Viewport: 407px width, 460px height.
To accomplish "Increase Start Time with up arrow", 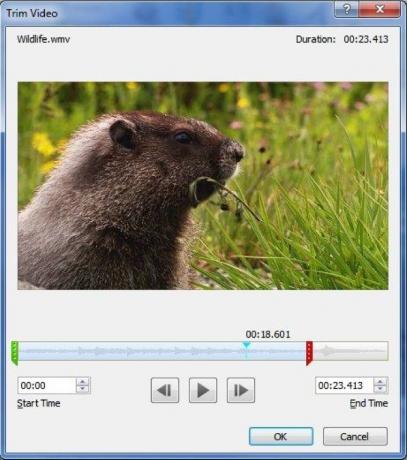I will [82, 381].
